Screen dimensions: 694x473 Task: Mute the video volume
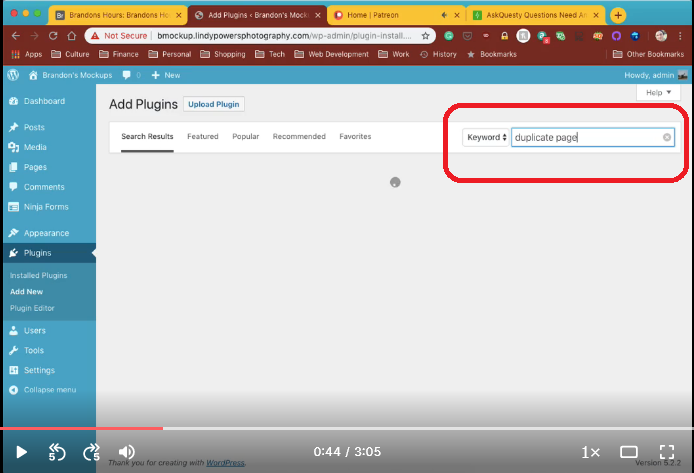click(x=127, y=452)
